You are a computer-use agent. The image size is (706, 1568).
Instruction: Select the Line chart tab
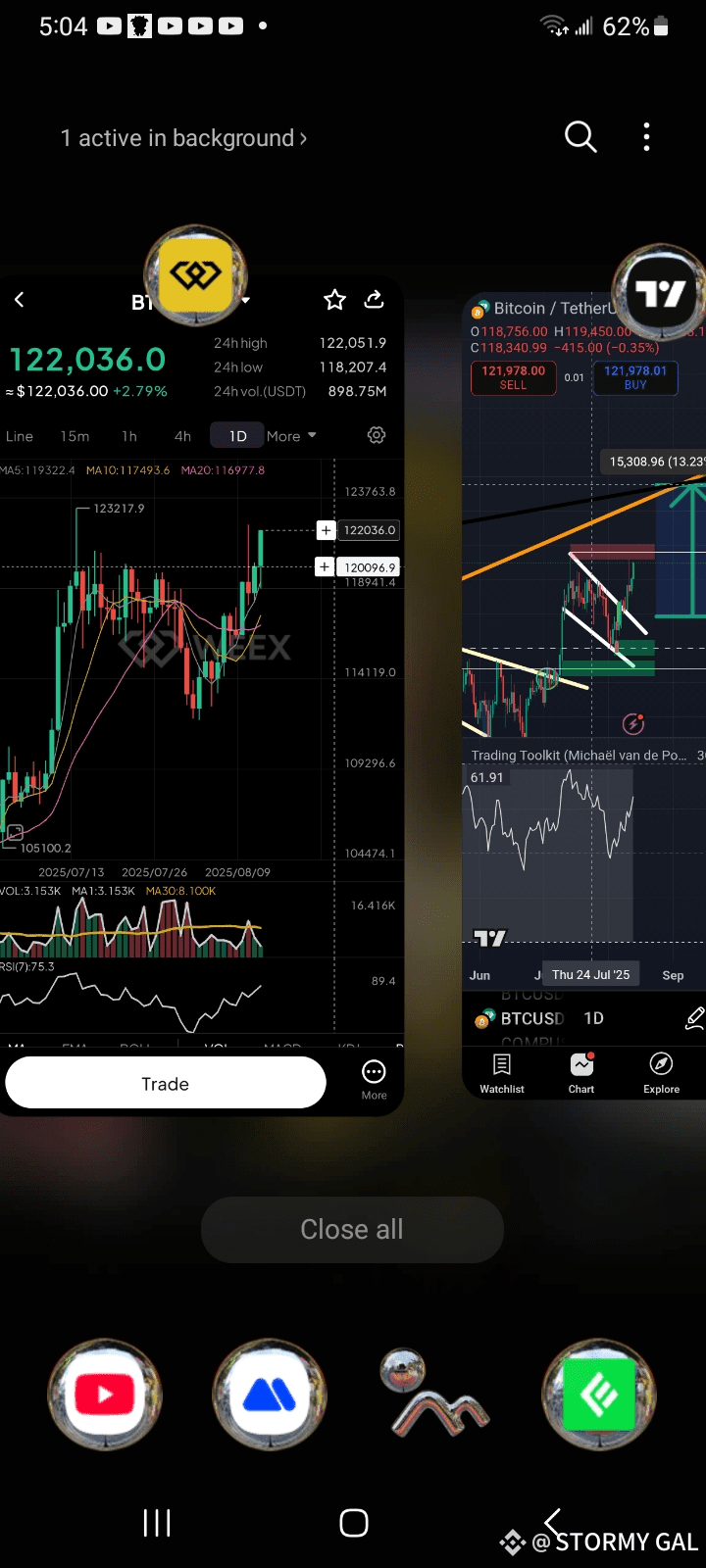coord(20,436)
